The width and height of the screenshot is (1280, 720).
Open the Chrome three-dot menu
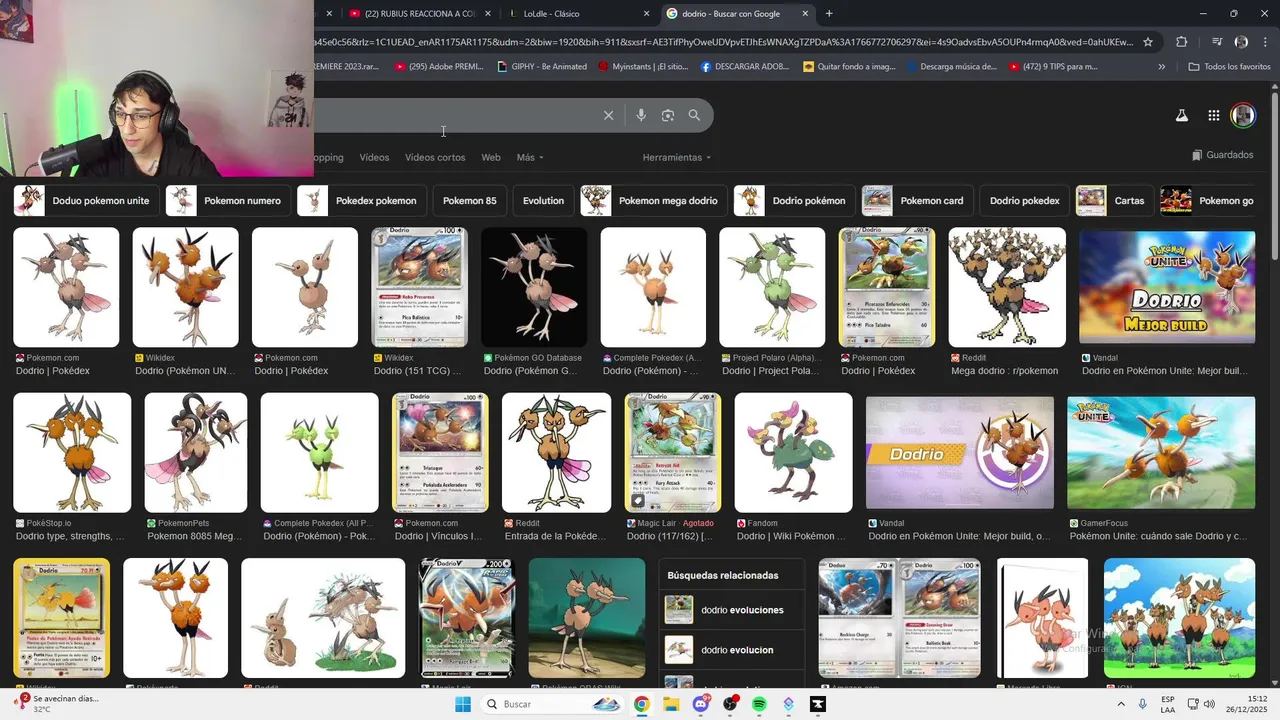pos(1266,42)
